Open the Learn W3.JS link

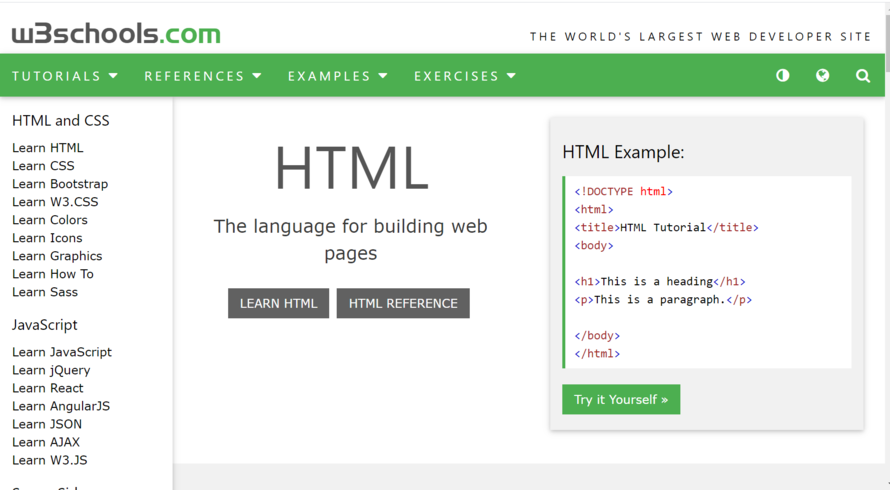50,460
